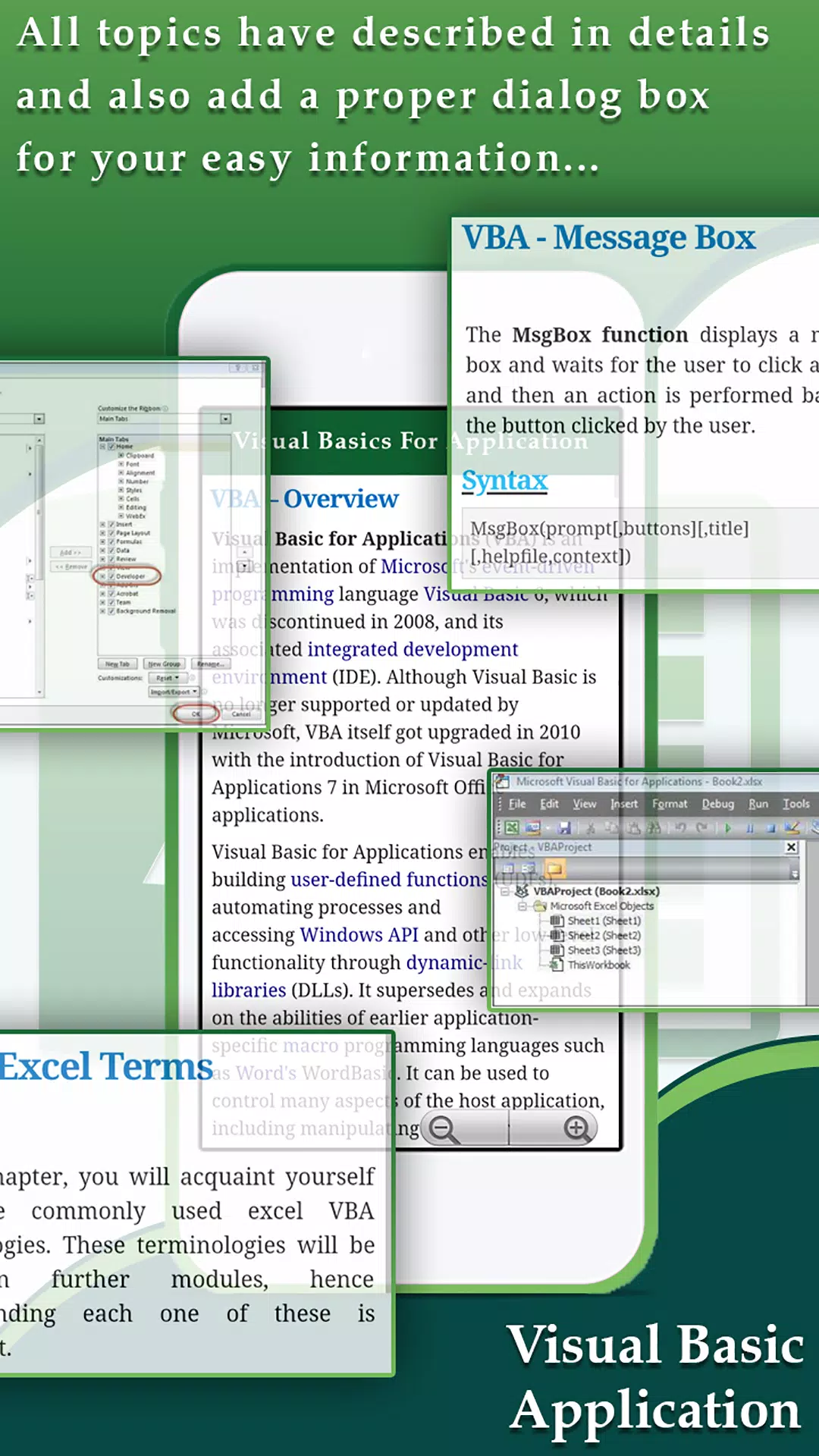The width and height of the screenshot is (819, 1456).
Task: Open the left commands list dropdown arrow
Action: click(39, 419)
